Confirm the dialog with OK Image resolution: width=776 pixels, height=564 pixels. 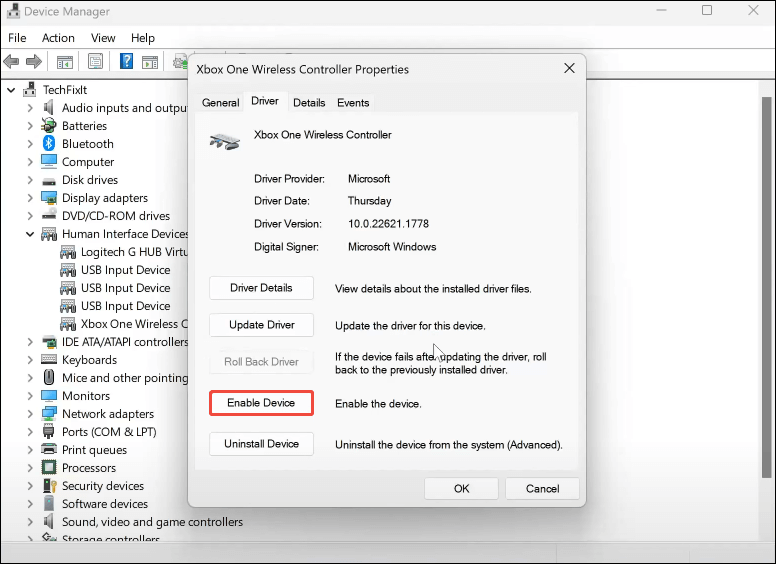461,489
